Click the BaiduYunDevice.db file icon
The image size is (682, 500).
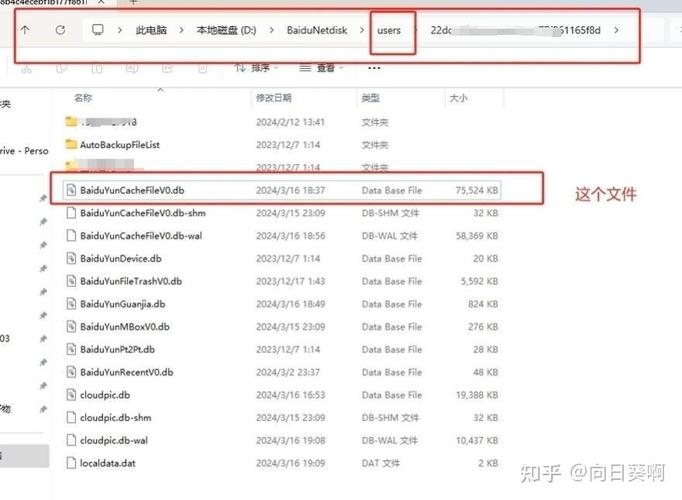71,258
